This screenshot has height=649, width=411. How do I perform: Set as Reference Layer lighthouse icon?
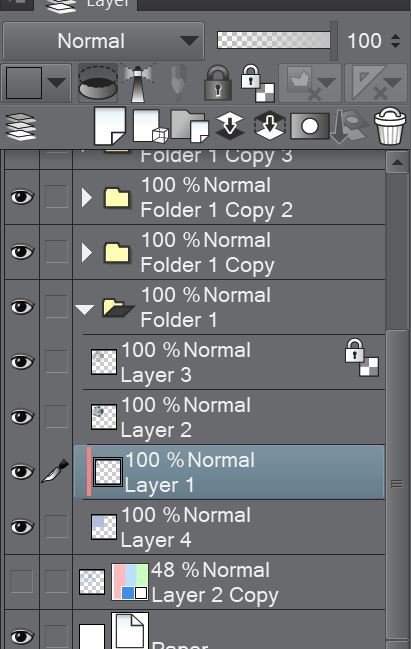click(138, 83)
